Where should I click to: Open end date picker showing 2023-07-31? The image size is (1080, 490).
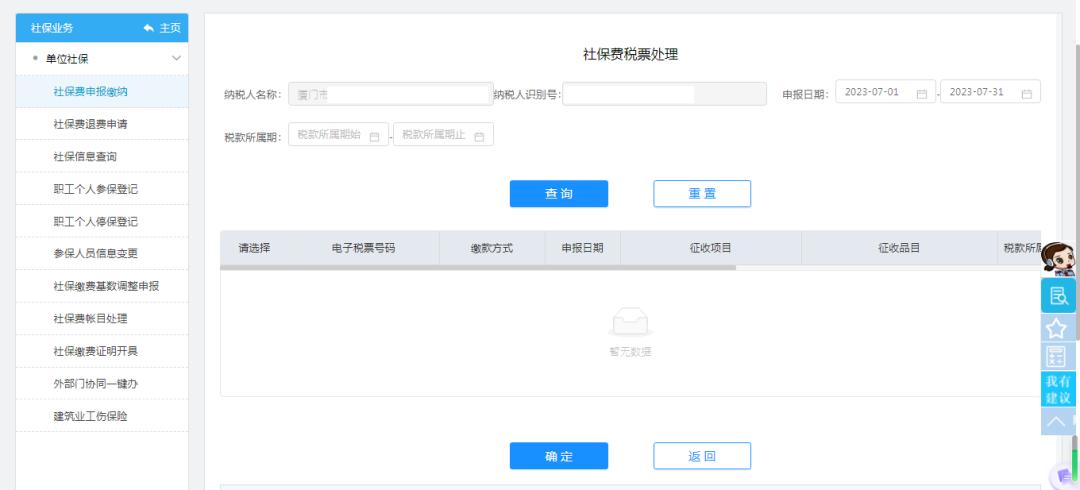point(990,92)
